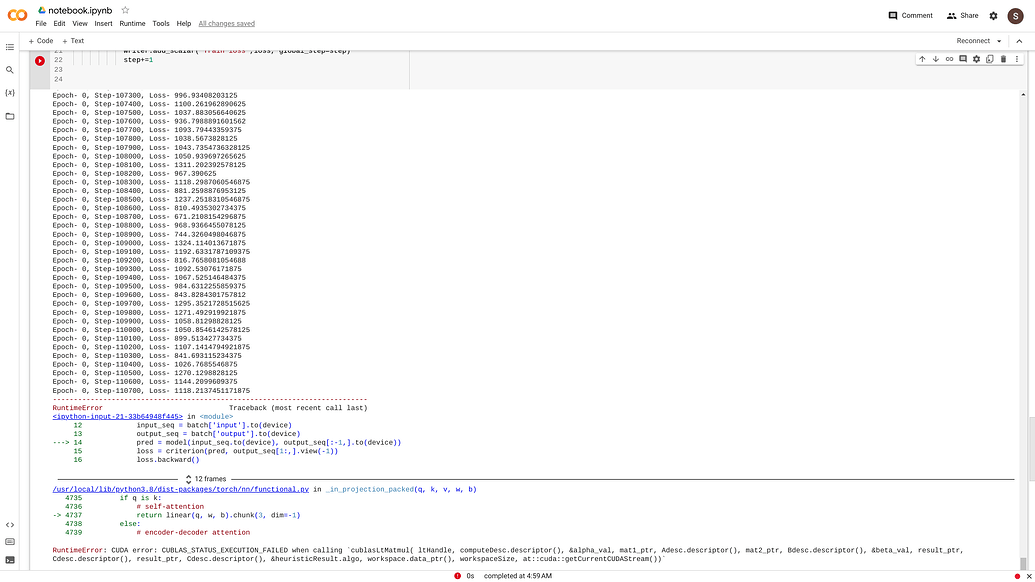Open more cell actions menu
The height and width of the screenshot is (582, 1035).
[1016, 59]
